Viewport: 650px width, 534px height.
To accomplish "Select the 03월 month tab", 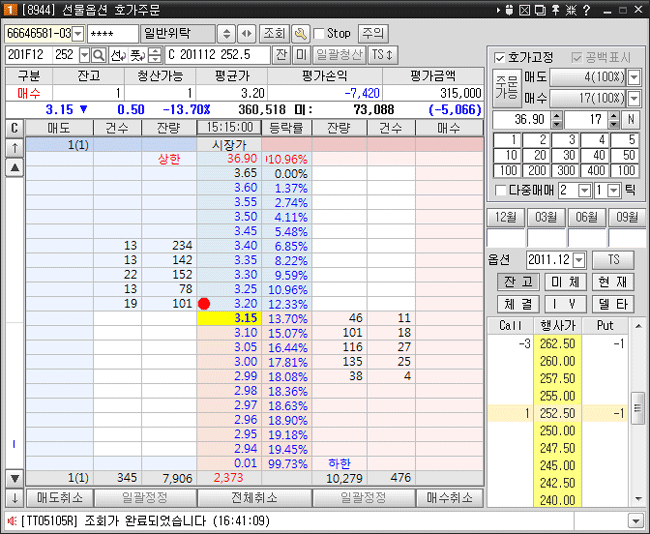I will 546,217.
